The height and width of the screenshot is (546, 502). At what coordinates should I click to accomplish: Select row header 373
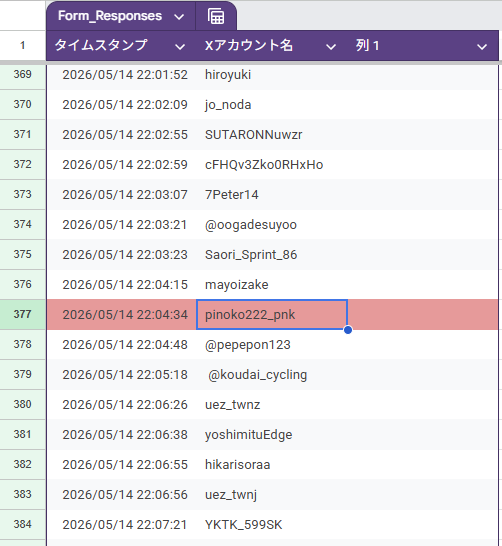(23, 194)
